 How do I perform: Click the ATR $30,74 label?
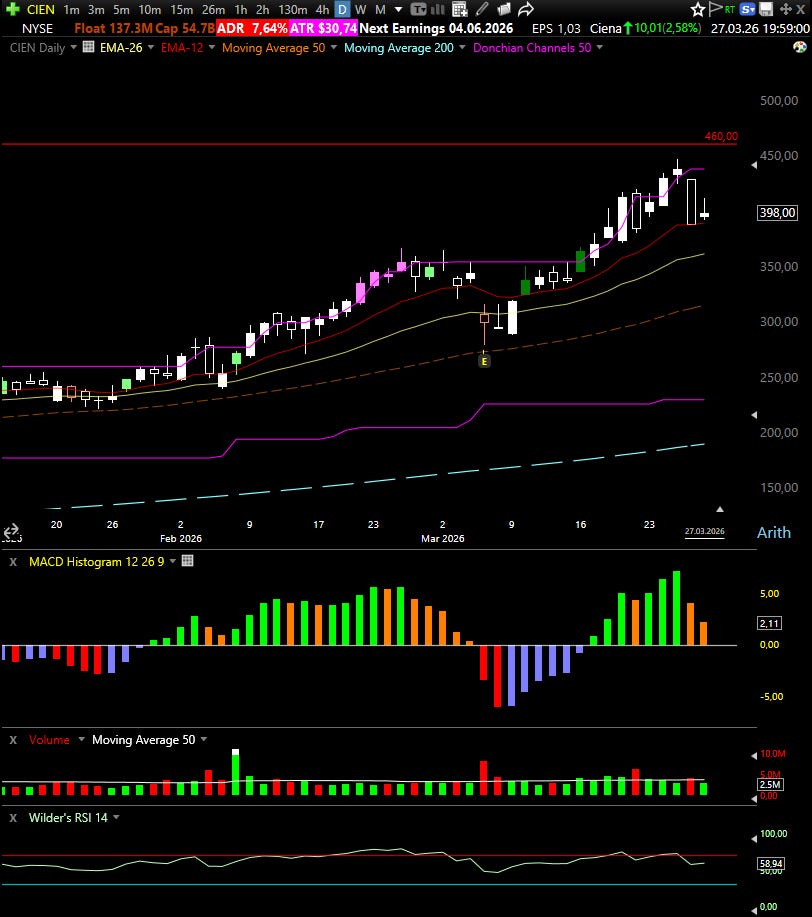(x=323, y=28)
